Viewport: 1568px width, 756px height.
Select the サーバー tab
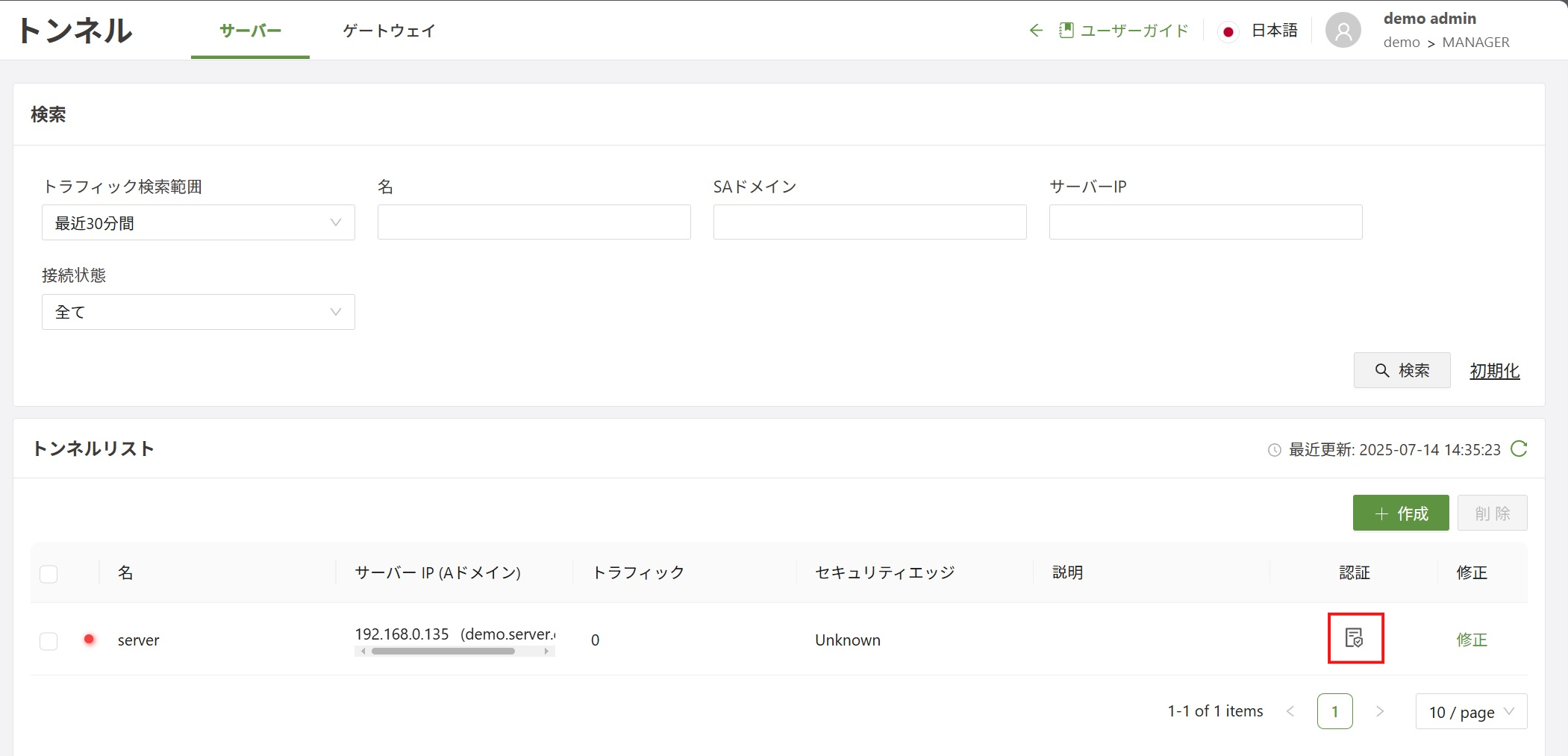pyautogui.click(x=250, y=31)
